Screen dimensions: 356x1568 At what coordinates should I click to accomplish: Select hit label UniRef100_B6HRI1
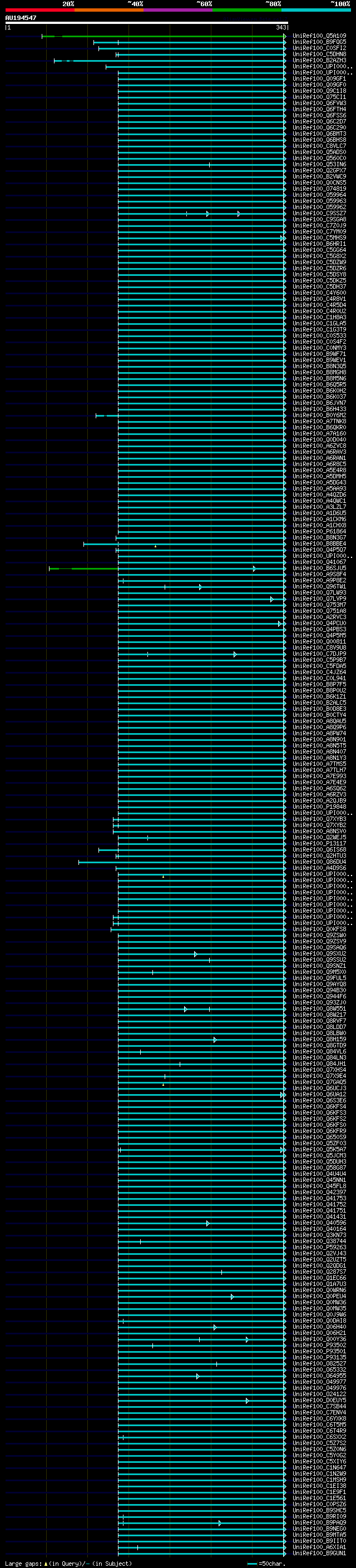tap(319, 244)
